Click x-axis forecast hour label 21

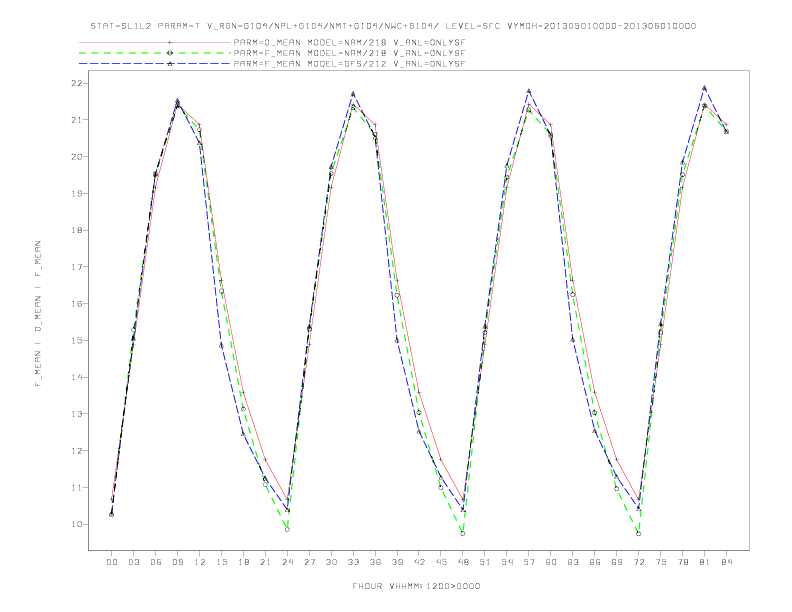click(x=265, y=562)
